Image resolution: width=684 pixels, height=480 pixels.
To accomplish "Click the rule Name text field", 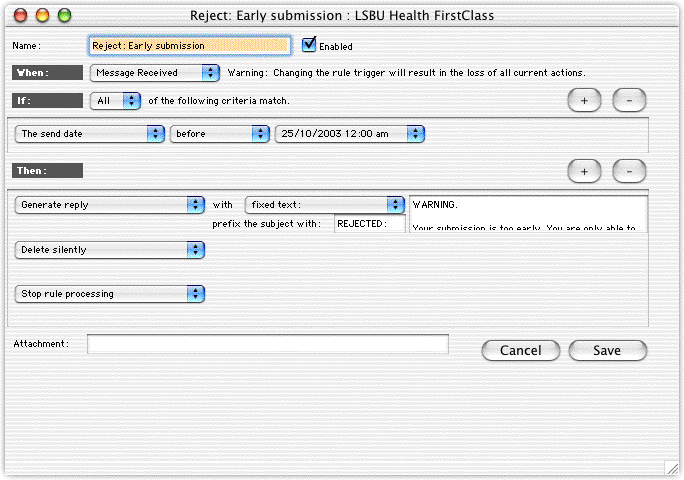I will point(190,45).
